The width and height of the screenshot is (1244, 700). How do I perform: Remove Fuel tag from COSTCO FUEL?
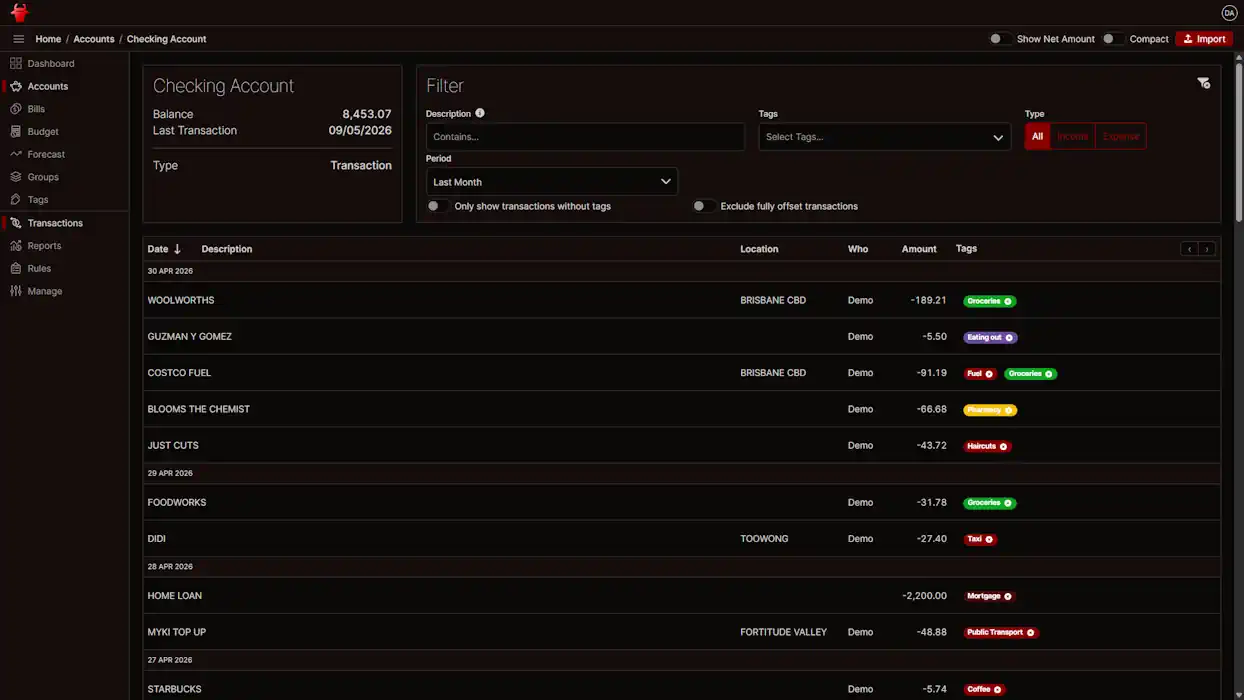(x=989, y=374)
